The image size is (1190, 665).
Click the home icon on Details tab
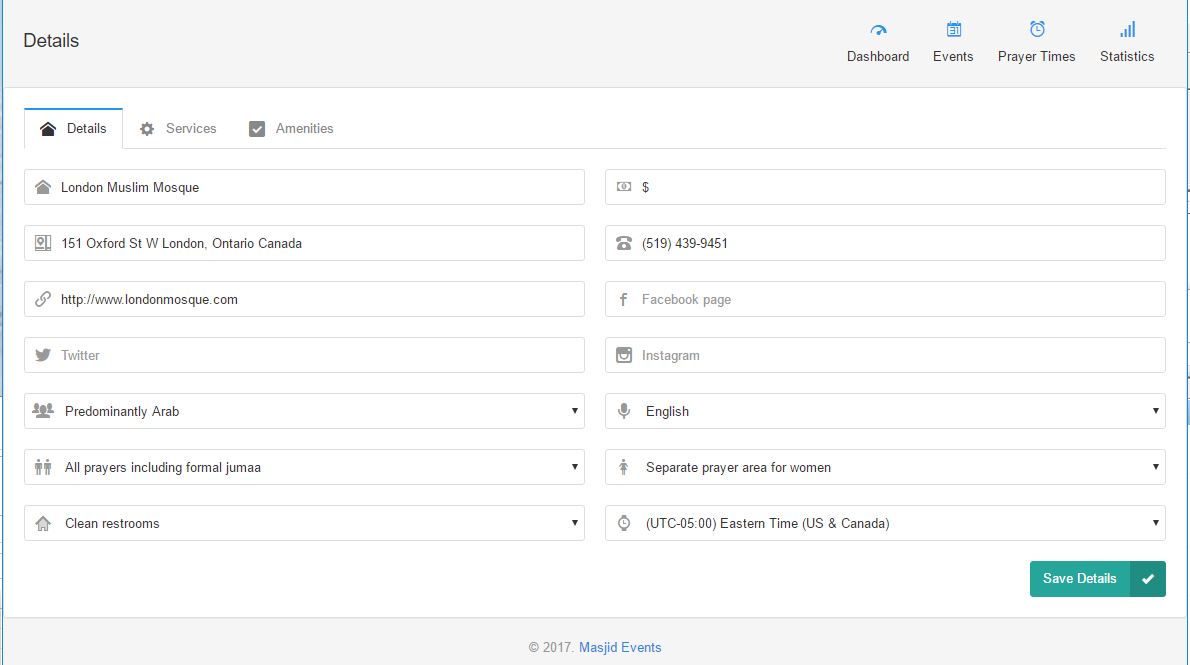pos(48,128)
